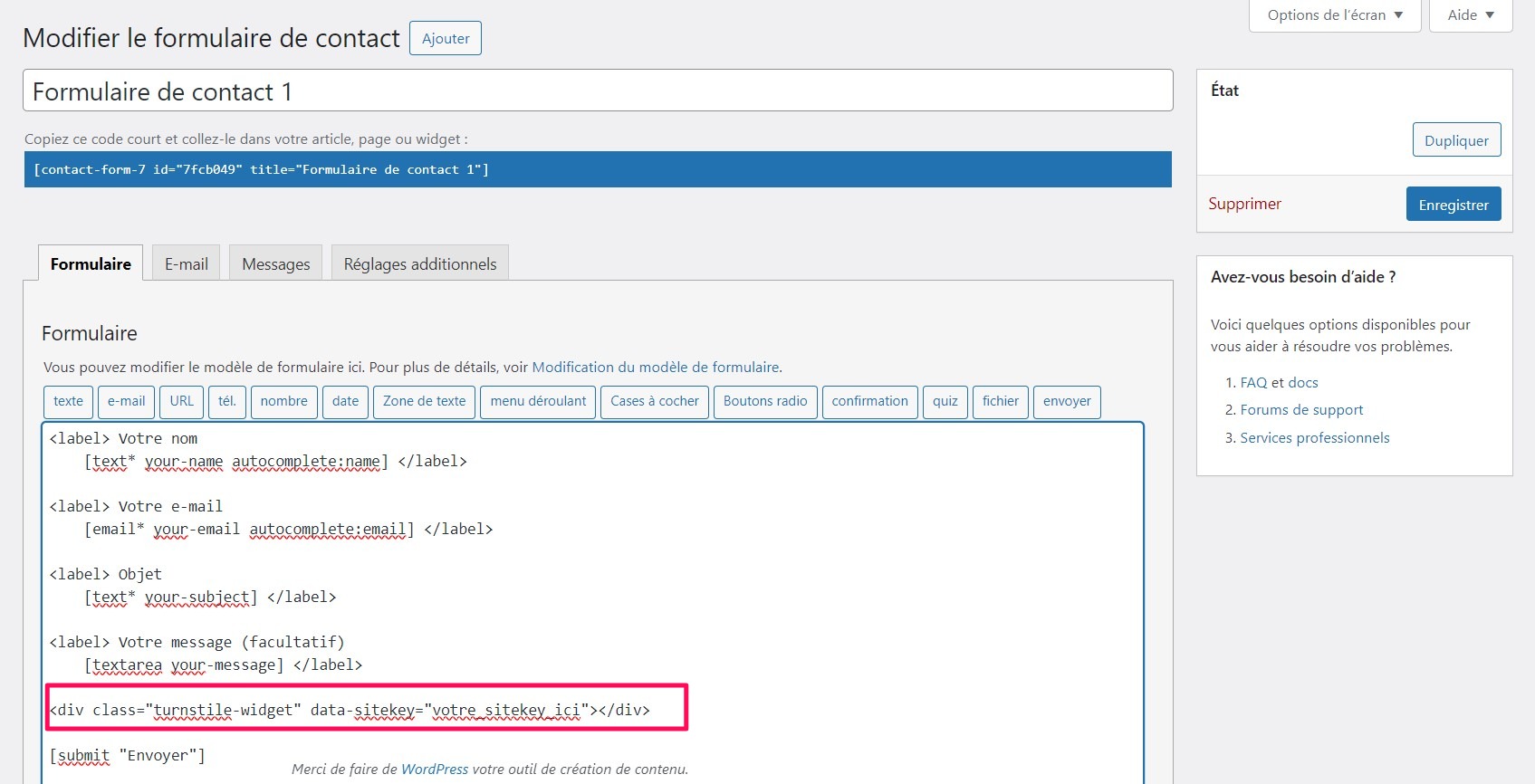
Task: Insert a nombre field tag
Action: pos(283,401)
